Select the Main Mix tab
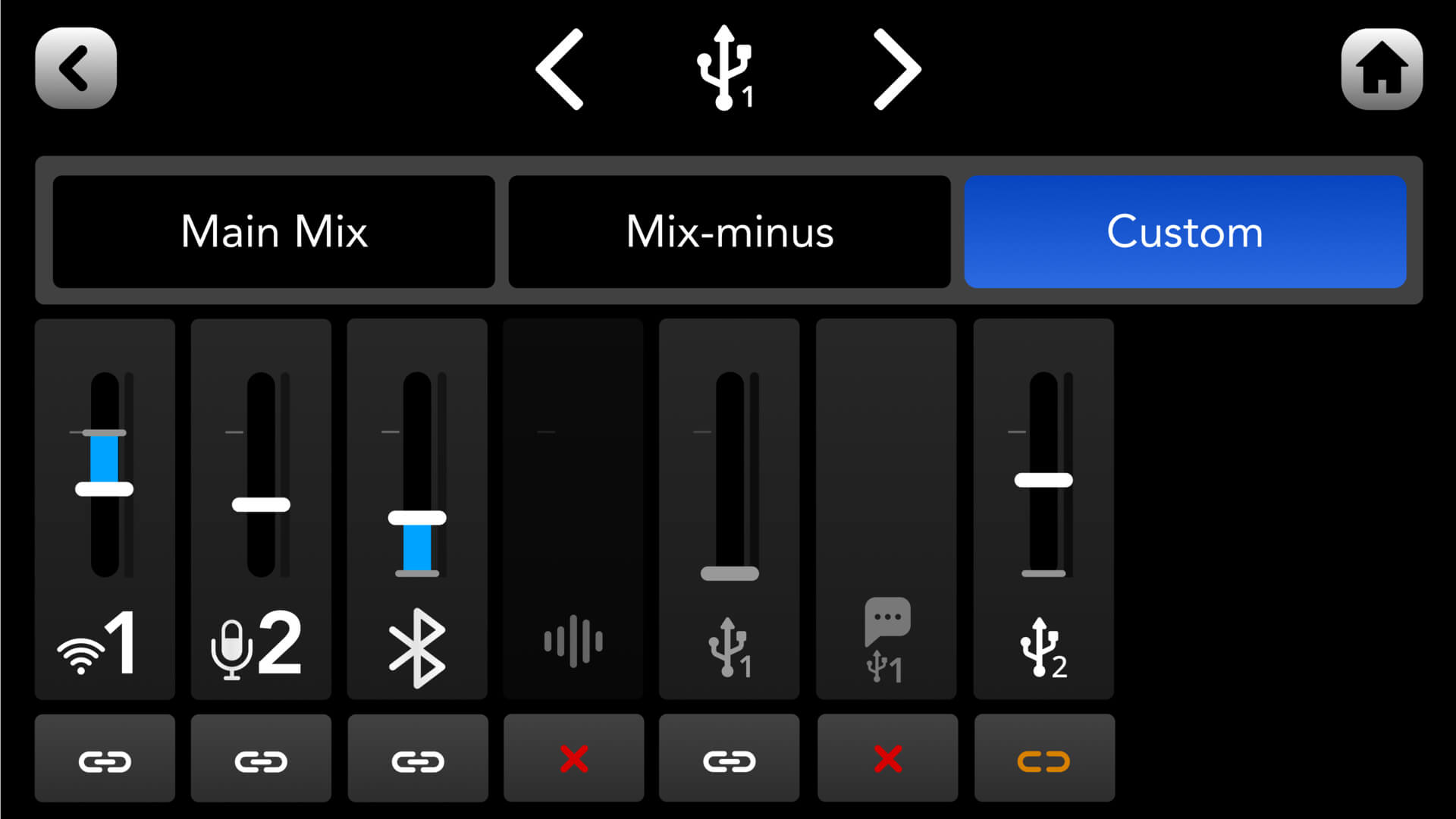Viewport: 1456px width, 819px height. (x=273, y=231)
